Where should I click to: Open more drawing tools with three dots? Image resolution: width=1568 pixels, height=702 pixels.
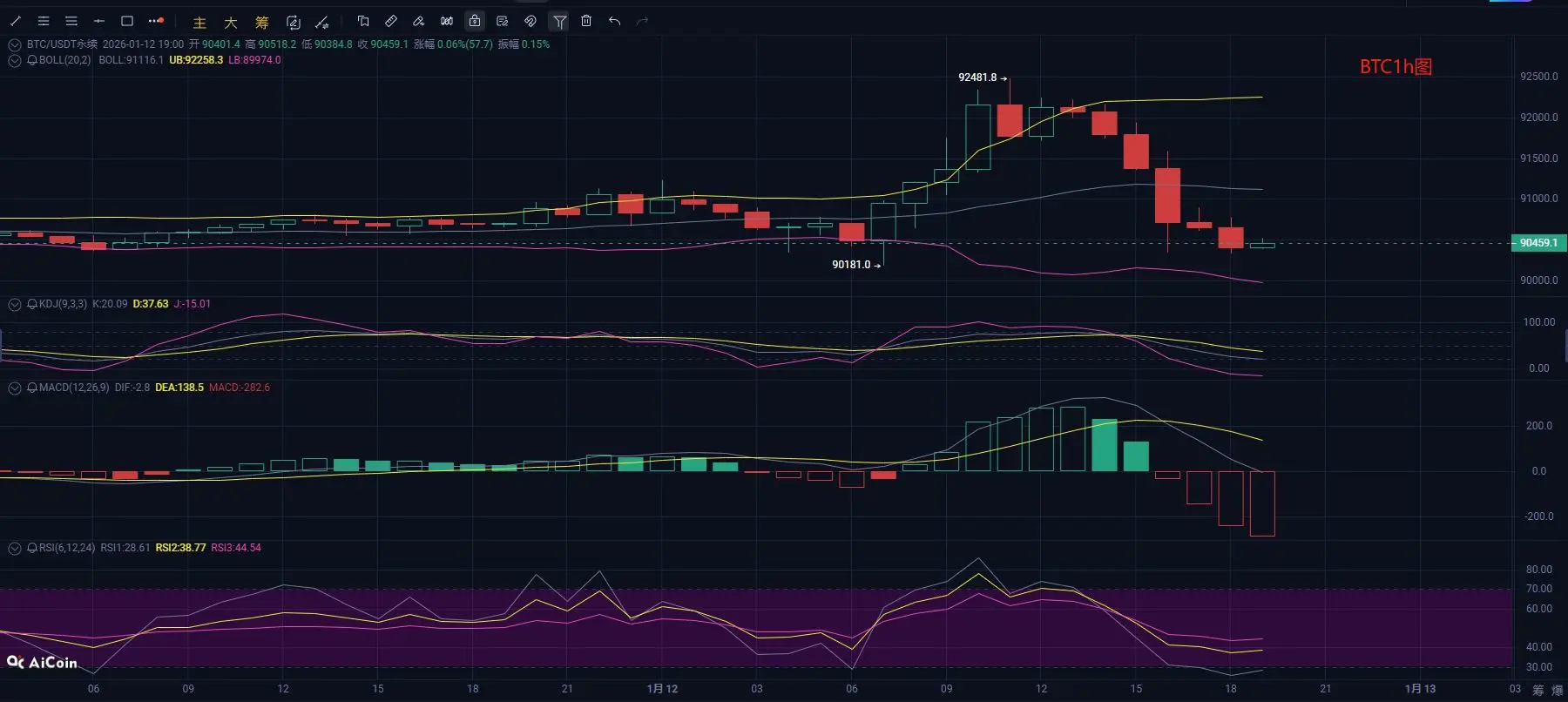point(156,21)
